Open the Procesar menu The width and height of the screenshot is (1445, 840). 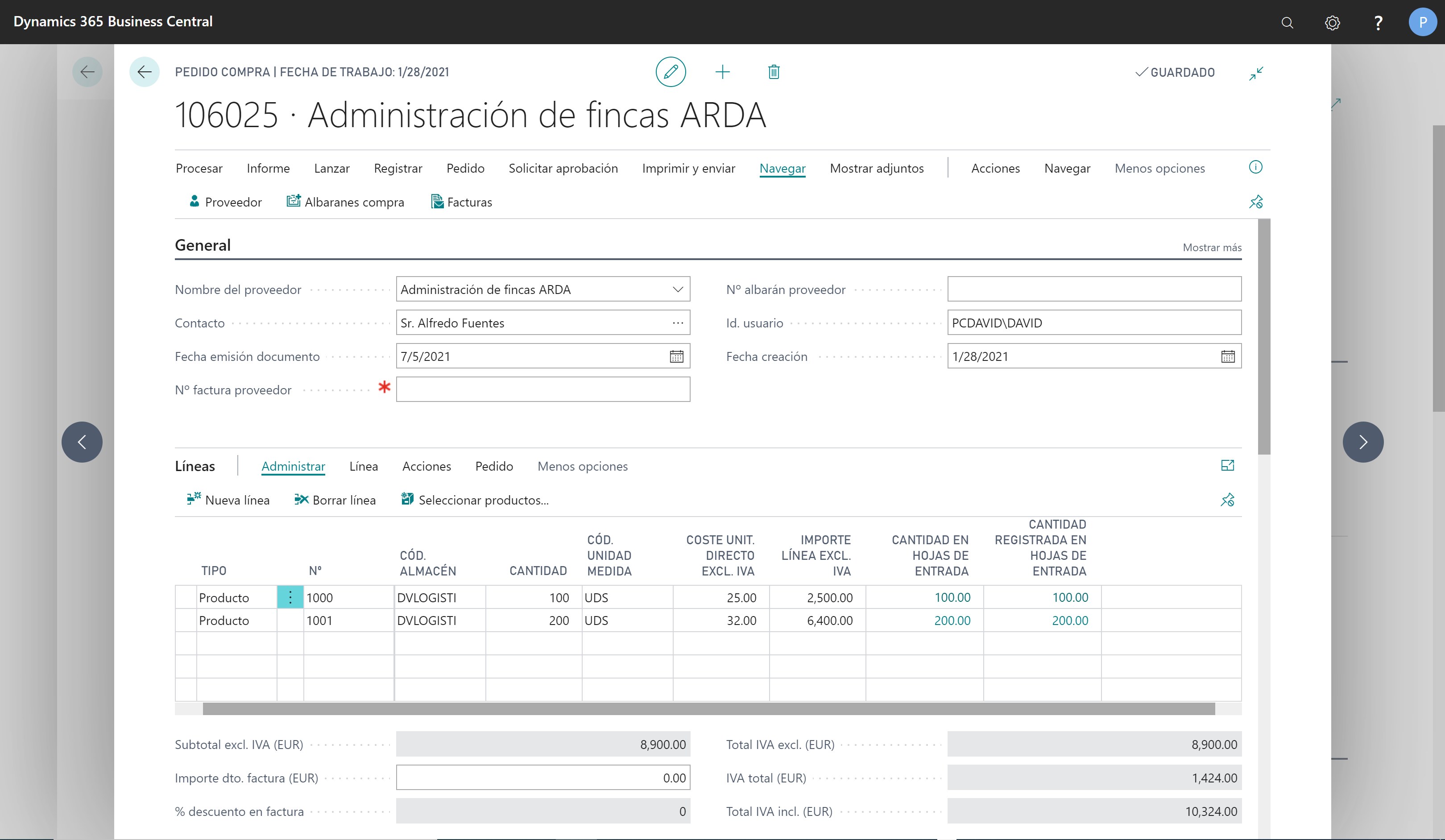coord(199,168)
